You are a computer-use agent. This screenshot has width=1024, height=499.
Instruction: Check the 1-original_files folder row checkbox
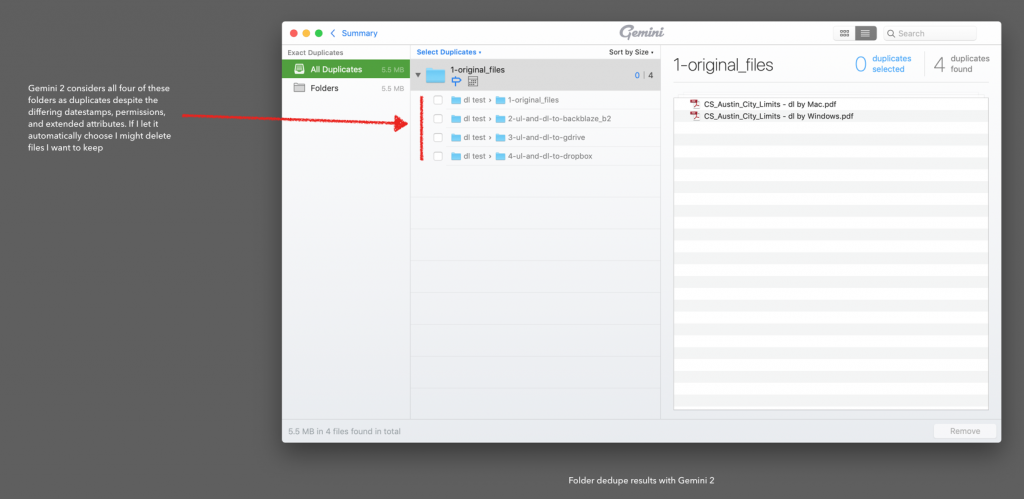tap(438, 100)
